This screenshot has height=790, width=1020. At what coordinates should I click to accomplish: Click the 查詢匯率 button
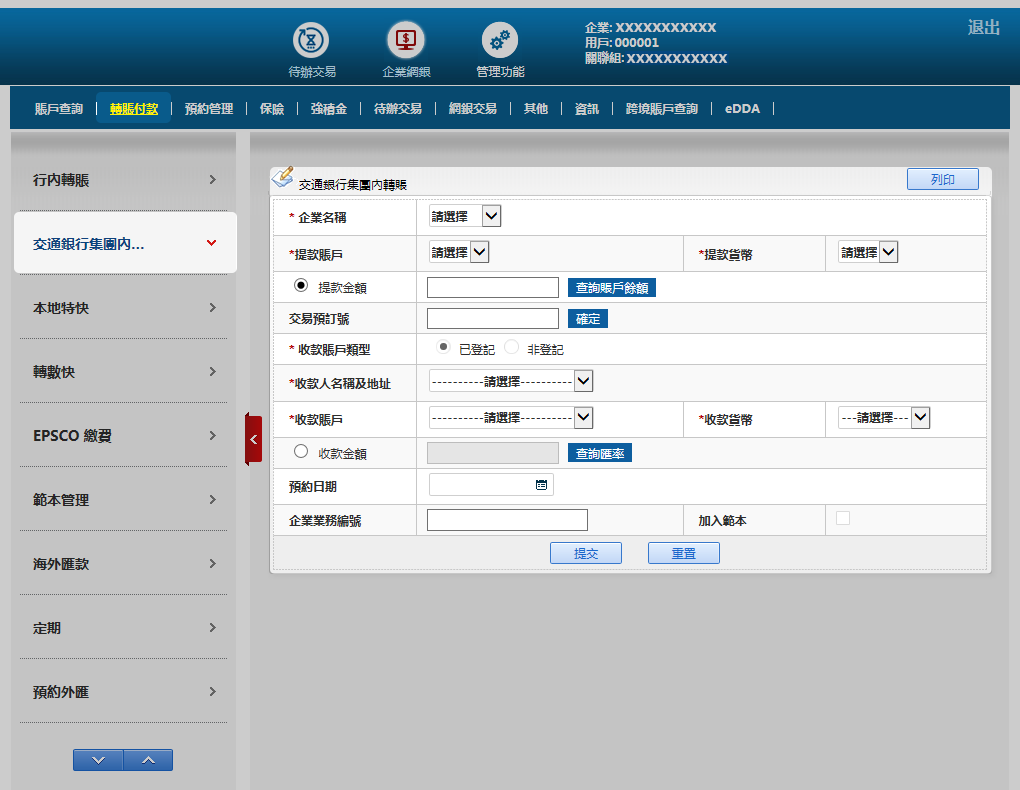(x=600, y=453)
